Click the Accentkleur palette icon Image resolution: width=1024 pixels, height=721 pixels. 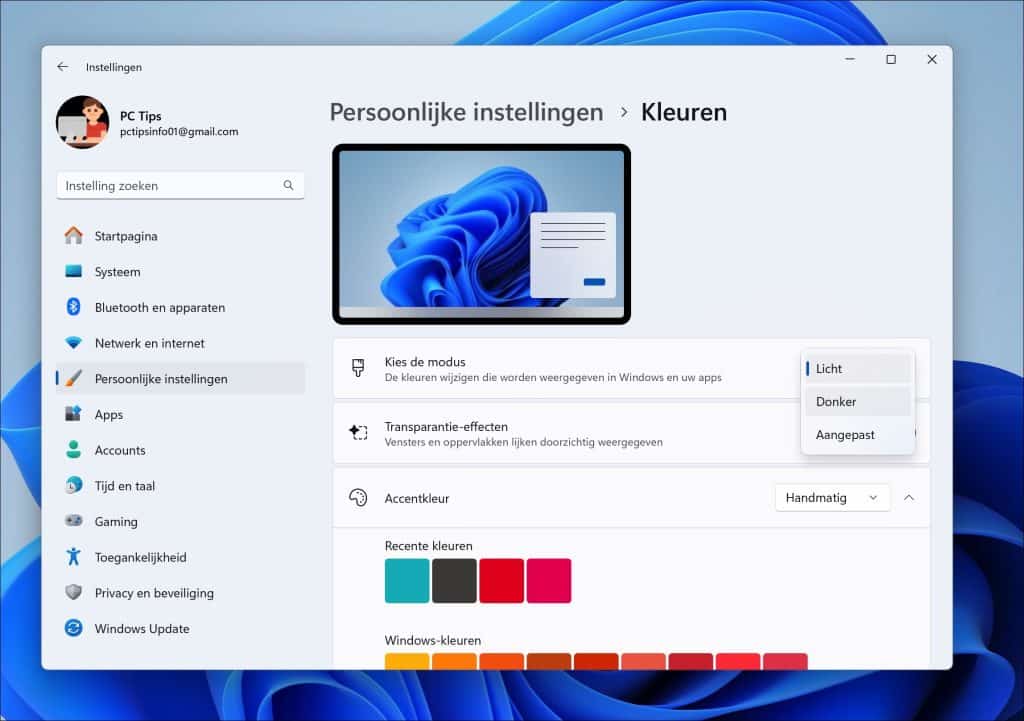[358, 498]
